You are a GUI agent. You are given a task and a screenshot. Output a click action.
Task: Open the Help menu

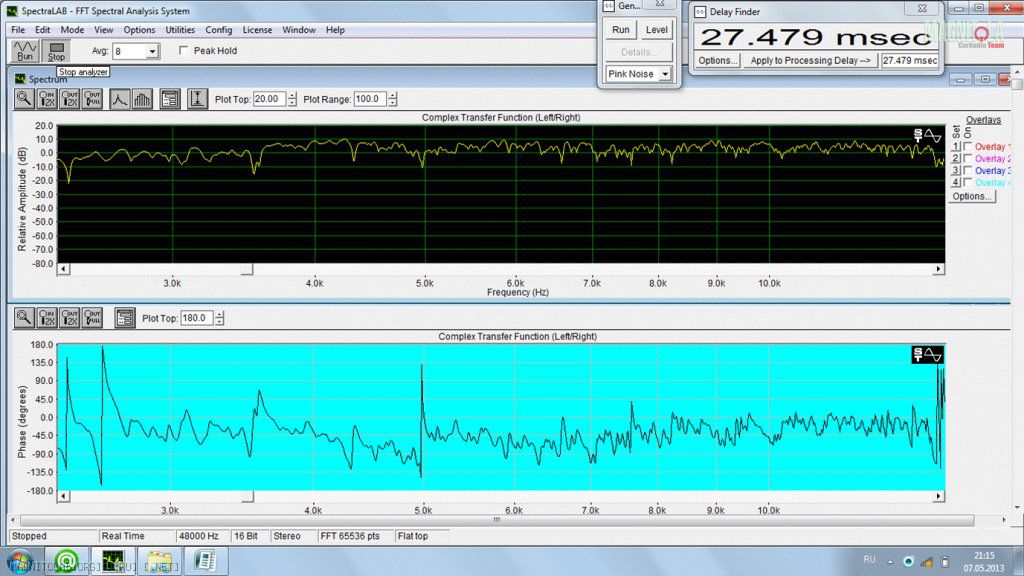pyautogui.click(x=335, y=30)
